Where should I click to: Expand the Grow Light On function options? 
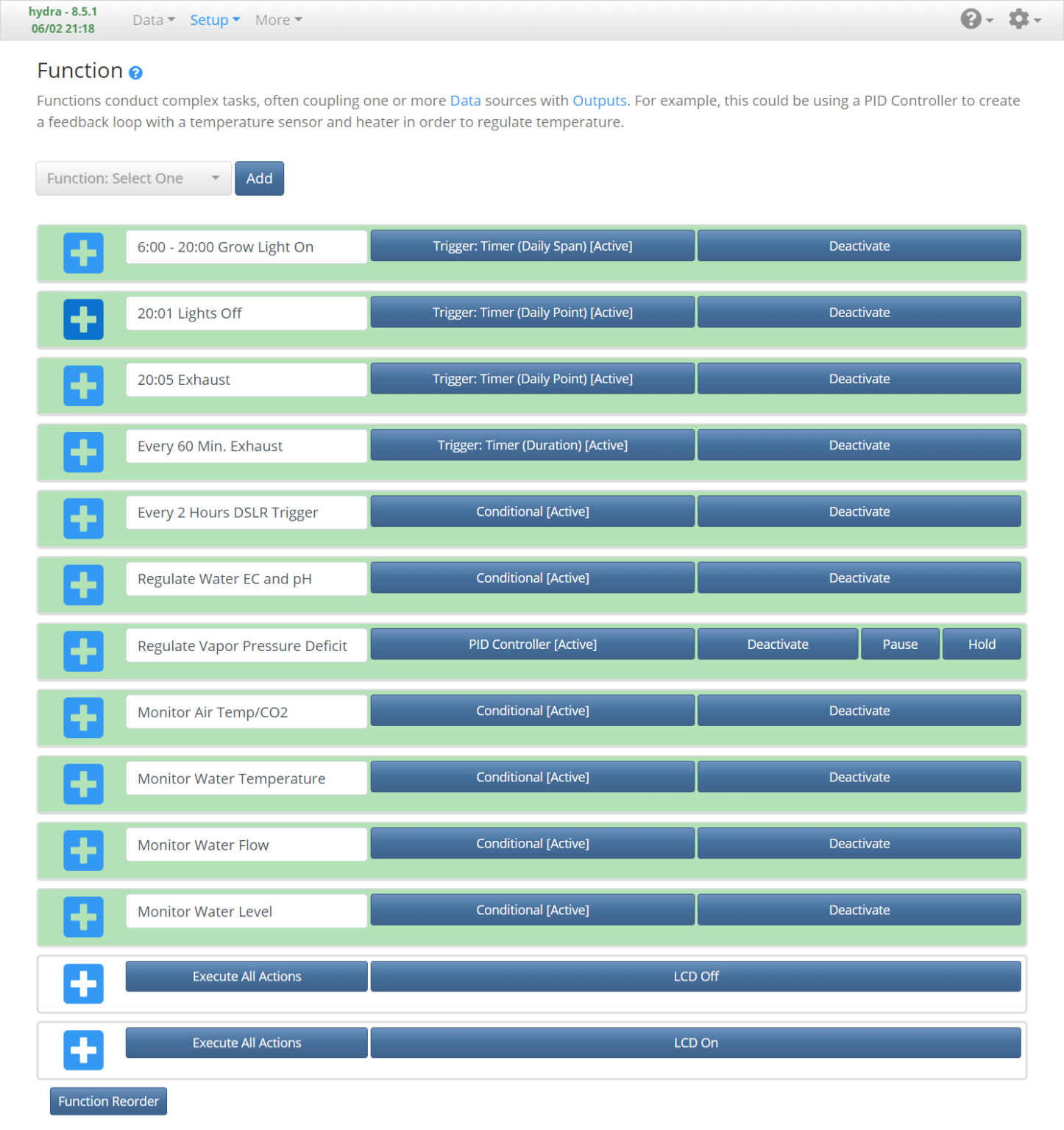83,253
